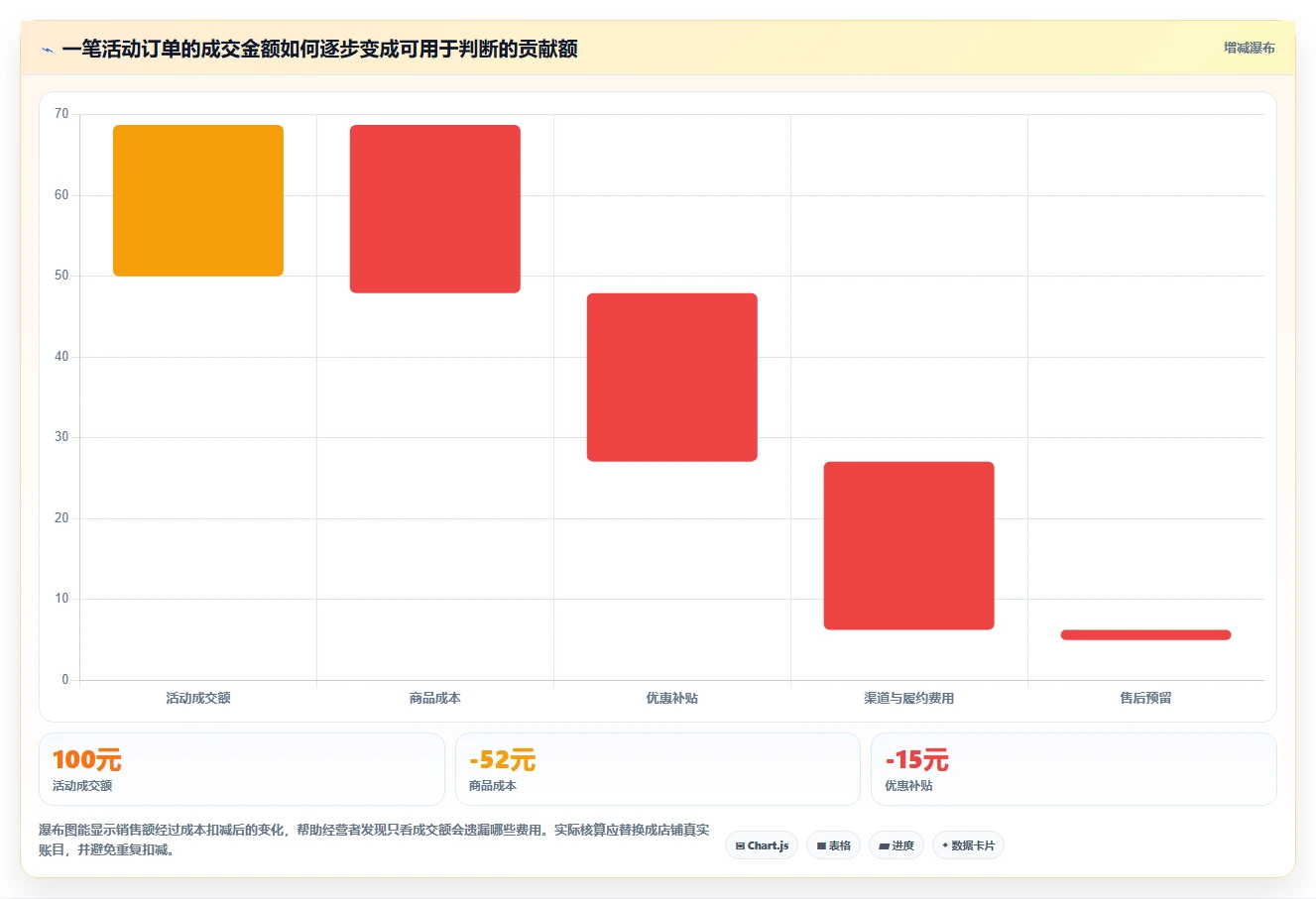Click the y-axis value 30
1316x899 pixels.
click(61, 437)
